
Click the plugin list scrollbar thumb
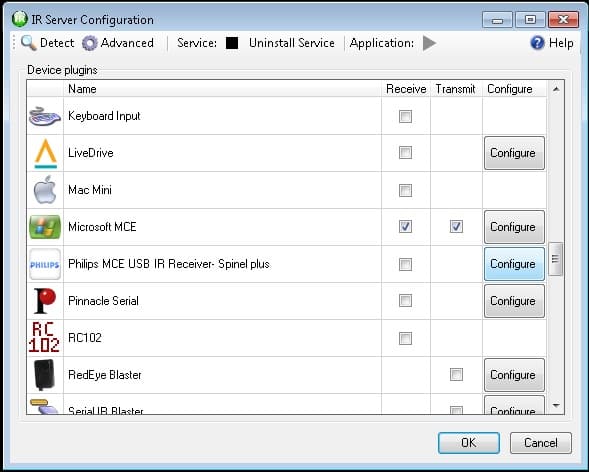pos(556,259)
